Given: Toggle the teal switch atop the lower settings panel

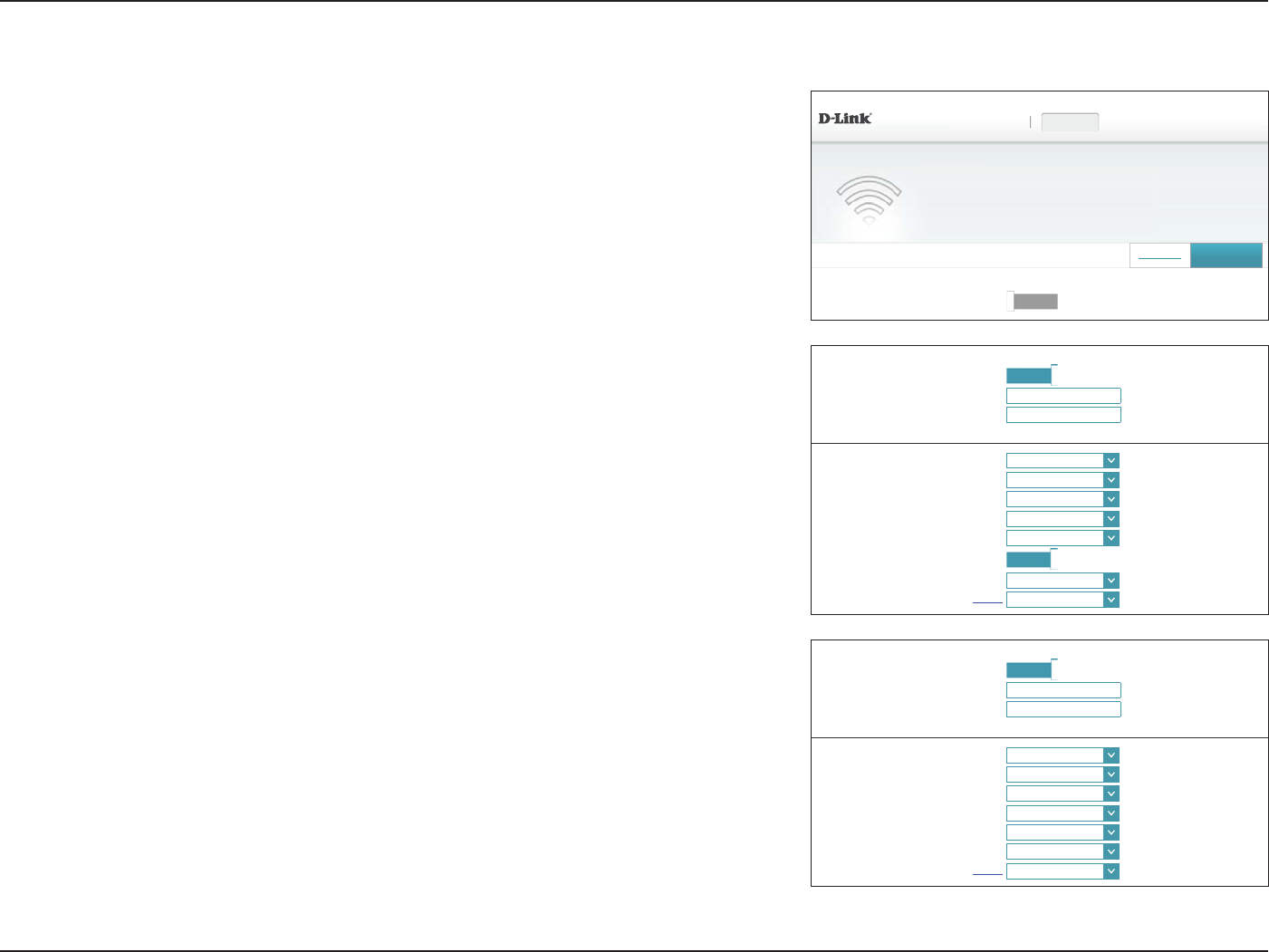Looking at the screenshot, I should (1031, 670).
